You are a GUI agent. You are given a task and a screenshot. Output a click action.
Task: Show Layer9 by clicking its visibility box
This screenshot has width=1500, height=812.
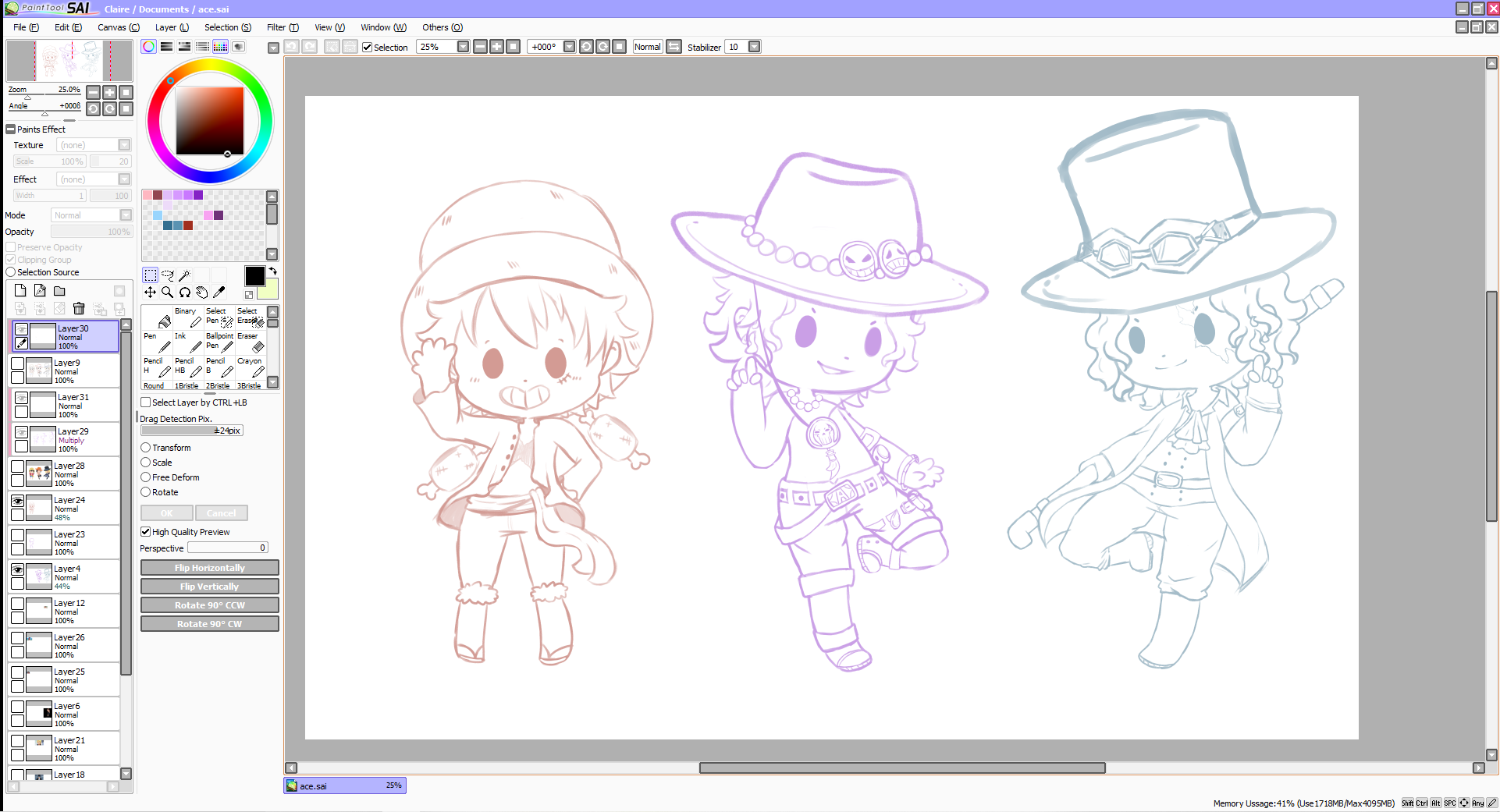pyautogui.click(x=17, y=363)
